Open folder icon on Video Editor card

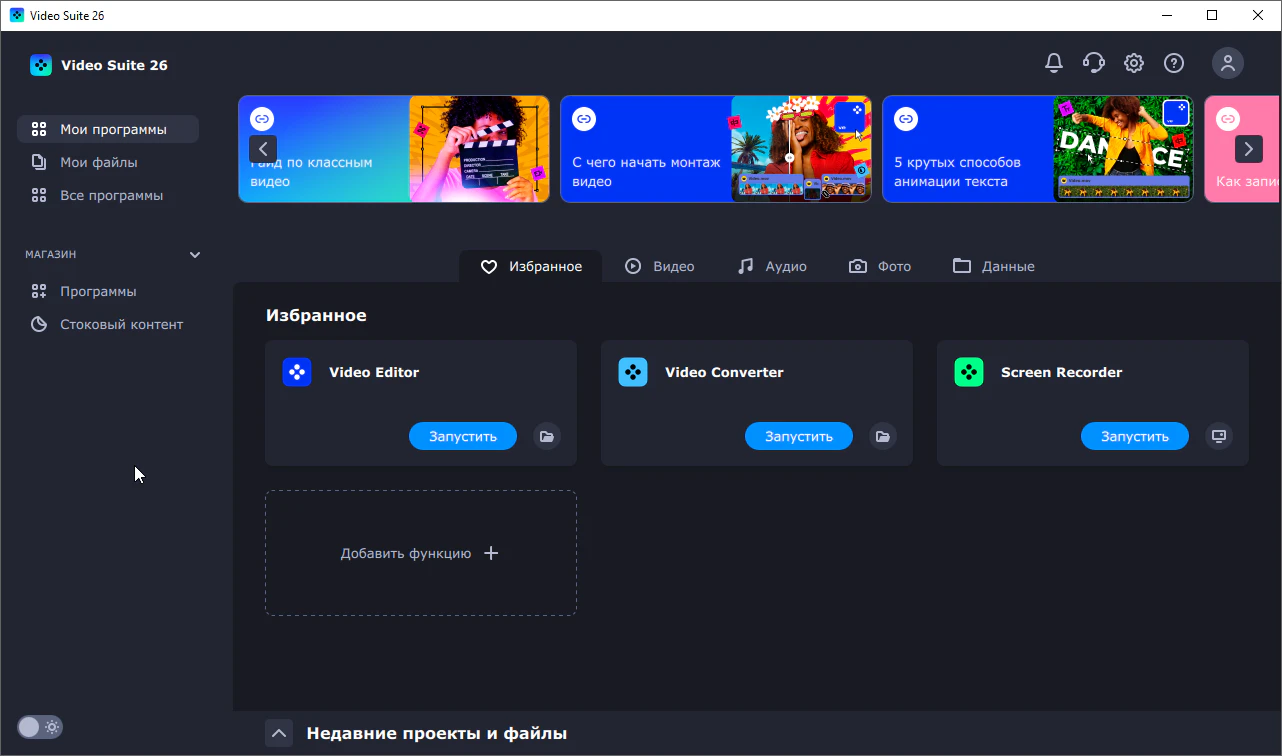click(546, 436)
